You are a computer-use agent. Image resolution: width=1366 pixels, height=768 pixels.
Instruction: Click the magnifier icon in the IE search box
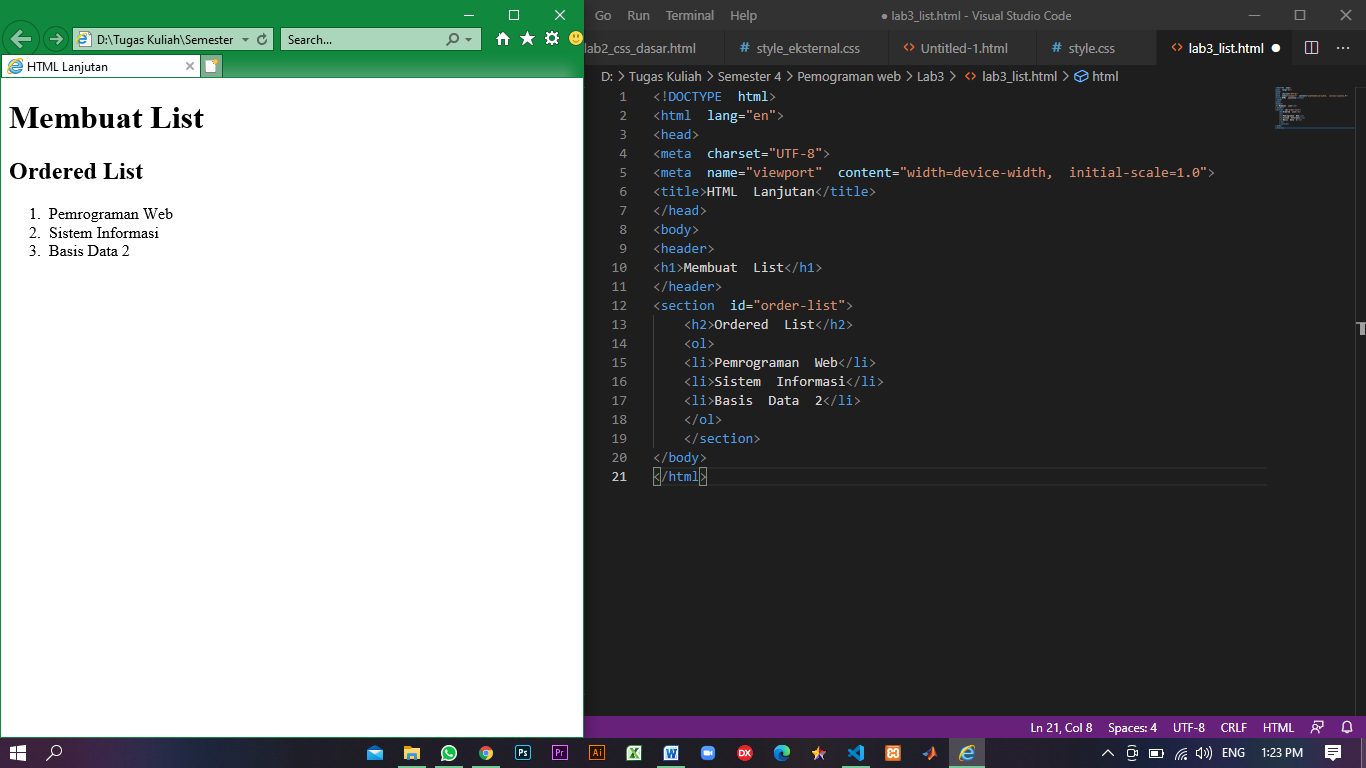452,40
